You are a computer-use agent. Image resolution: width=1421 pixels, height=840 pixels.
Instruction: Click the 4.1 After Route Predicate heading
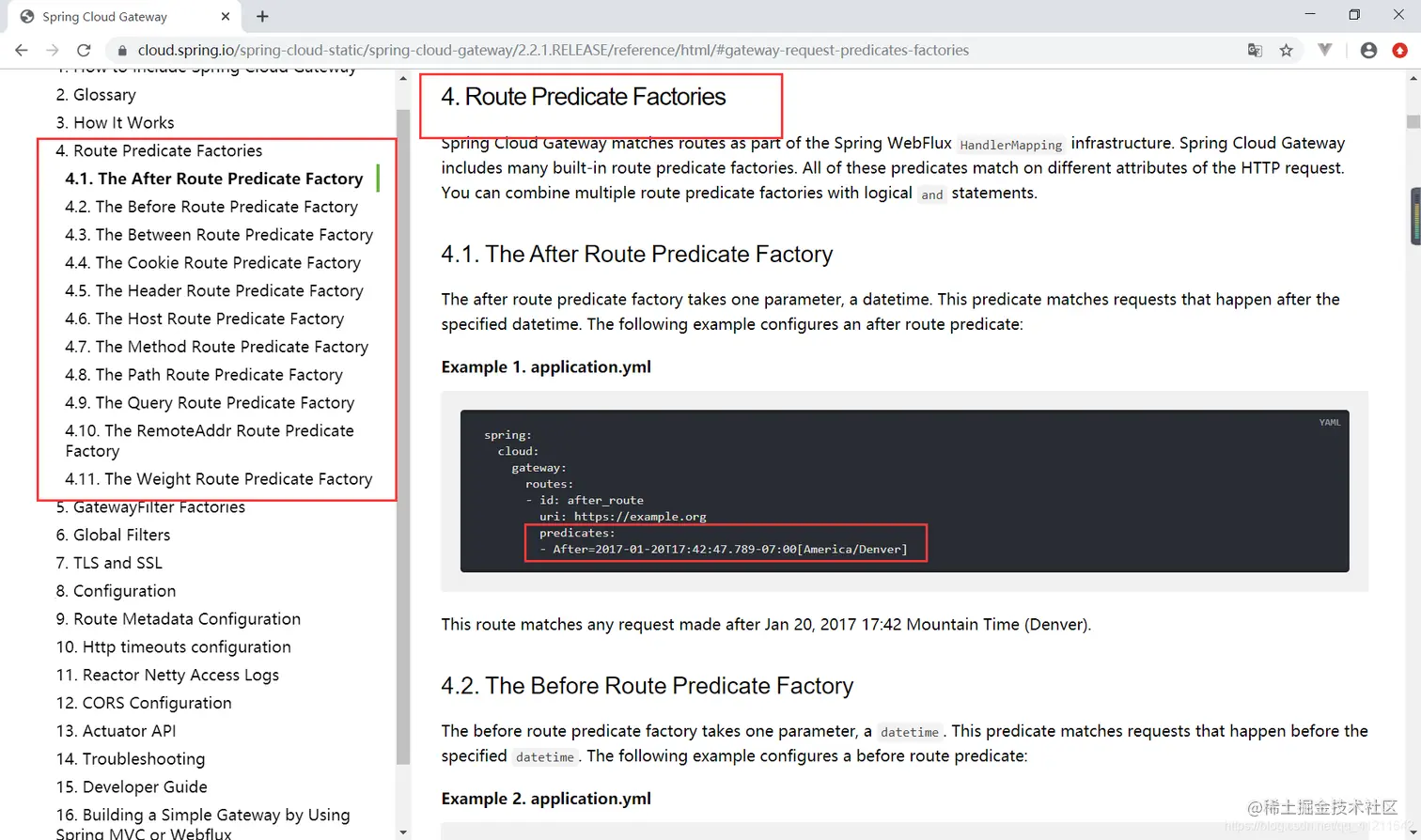[x=636, y=255]
